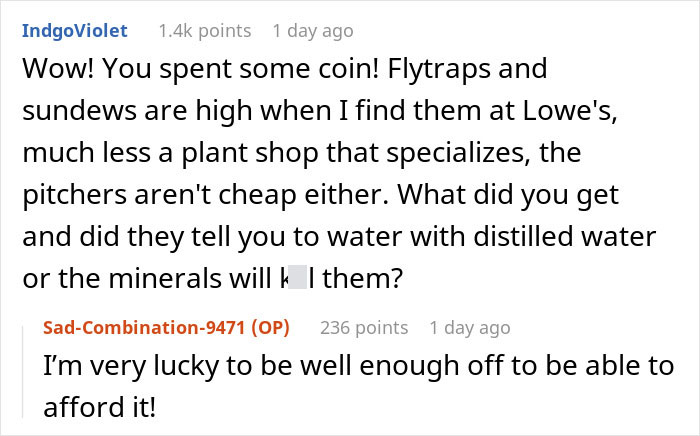Click the "1.4k points" score label
700x436 pixels.
205,31
